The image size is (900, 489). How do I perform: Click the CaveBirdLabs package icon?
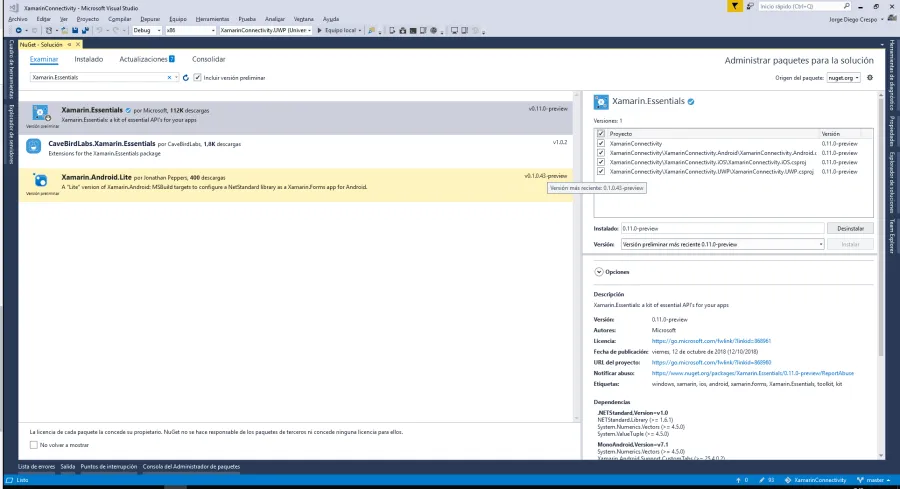(33, 146)
